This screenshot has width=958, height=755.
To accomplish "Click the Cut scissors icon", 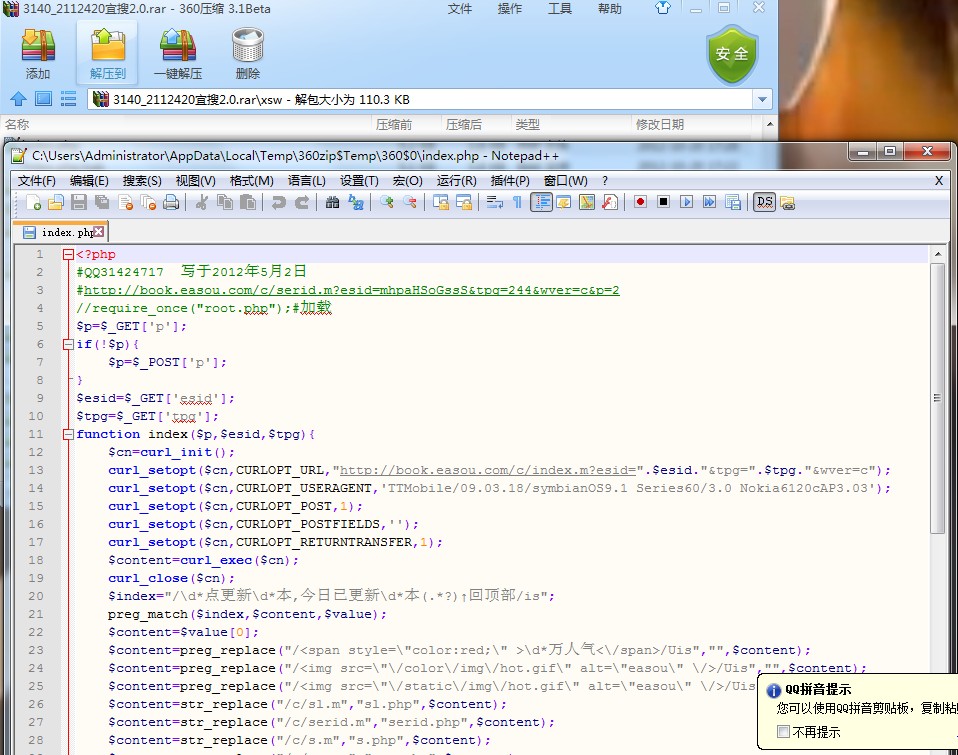I will (201, 202).
